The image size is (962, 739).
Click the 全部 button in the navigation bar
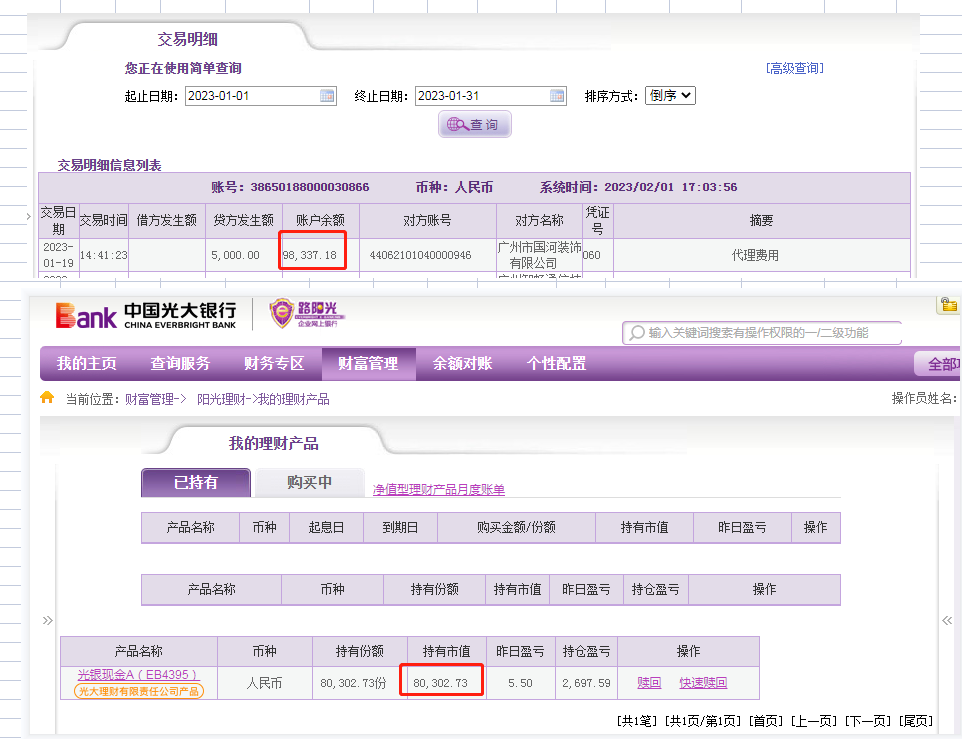pyautogui.click(x=937, y=364)
